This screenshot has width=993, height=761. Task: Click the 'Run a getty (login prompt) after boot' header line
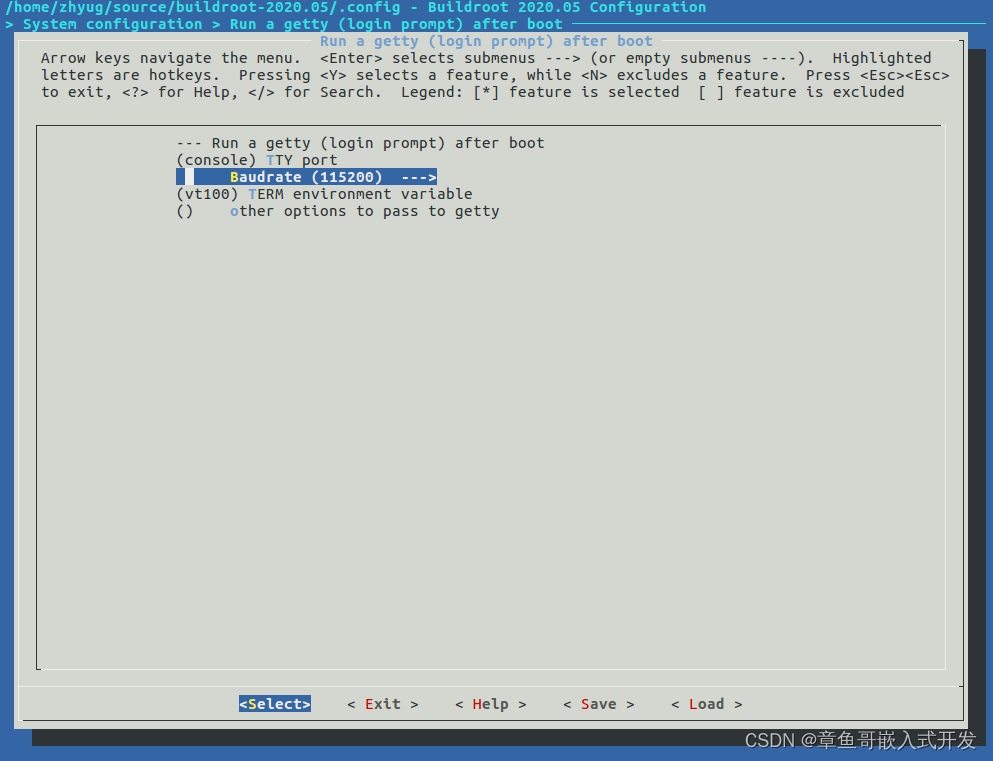coord(360,142)
